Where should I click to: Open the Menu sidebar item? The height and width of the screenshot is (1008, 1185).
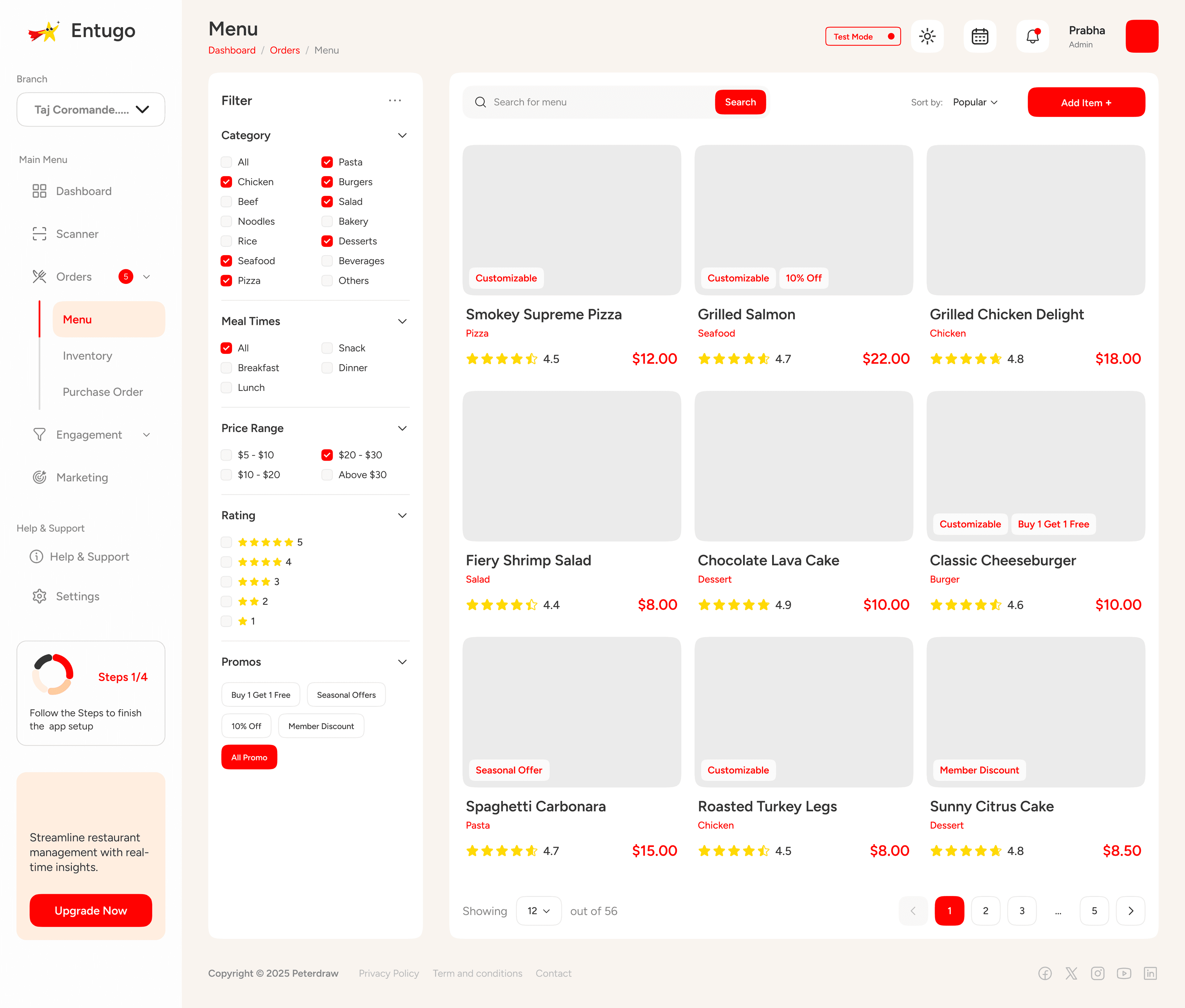pos(109,319)
